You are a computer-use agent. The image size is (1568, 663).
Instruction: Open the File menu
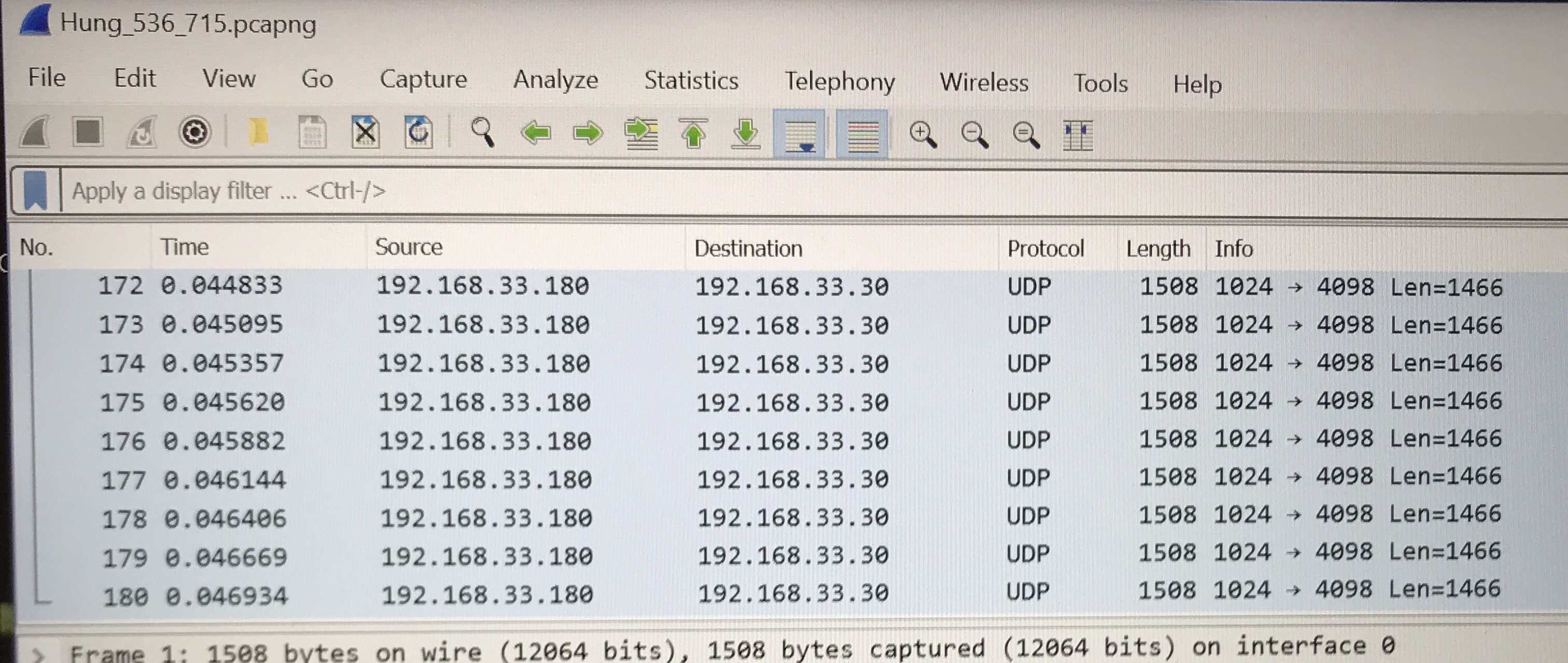pyautogui.click(x=46, y=78)
